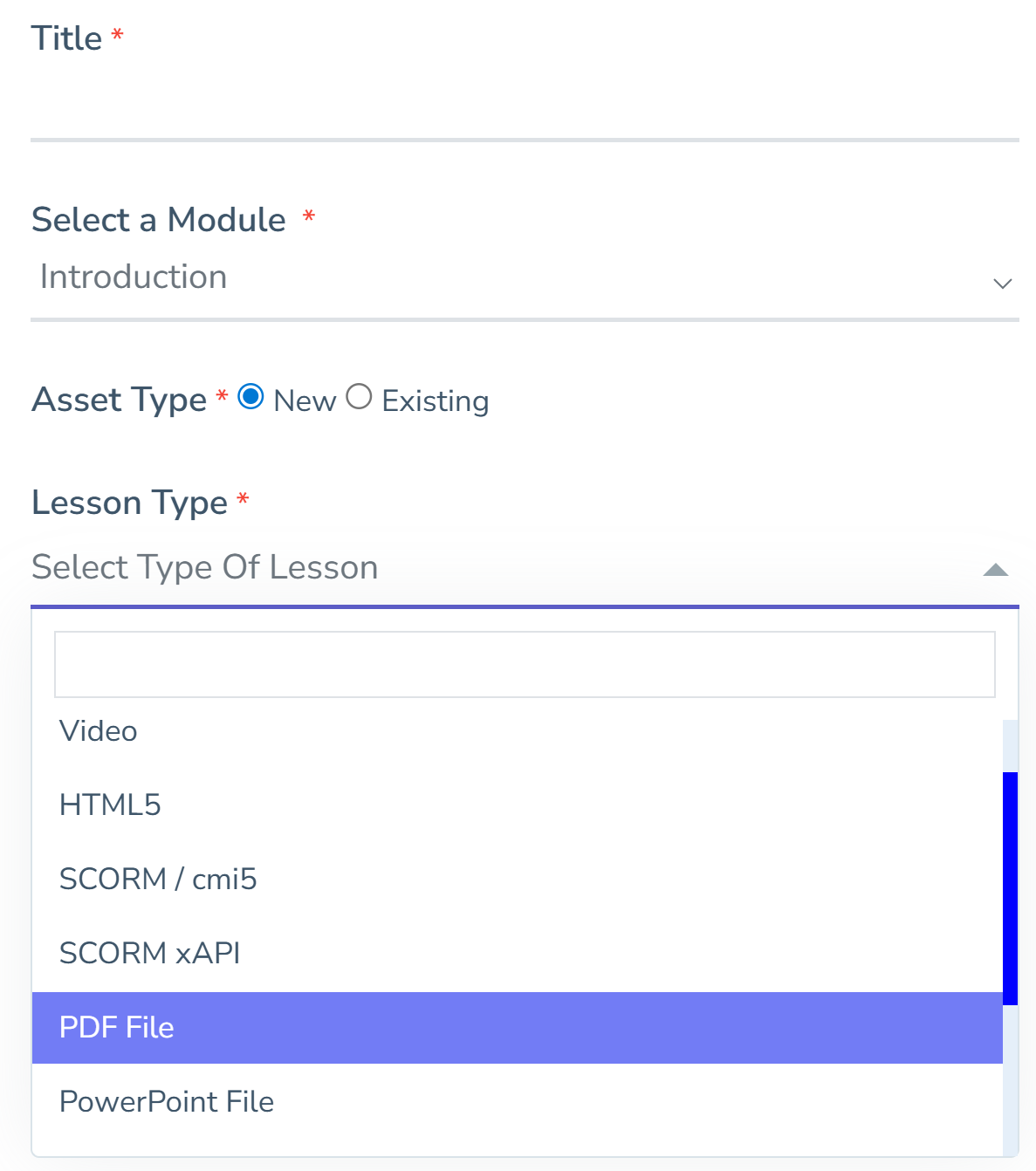
Task: Click the blue scrollbar thumb in the list
Action: click(1010, 888)
